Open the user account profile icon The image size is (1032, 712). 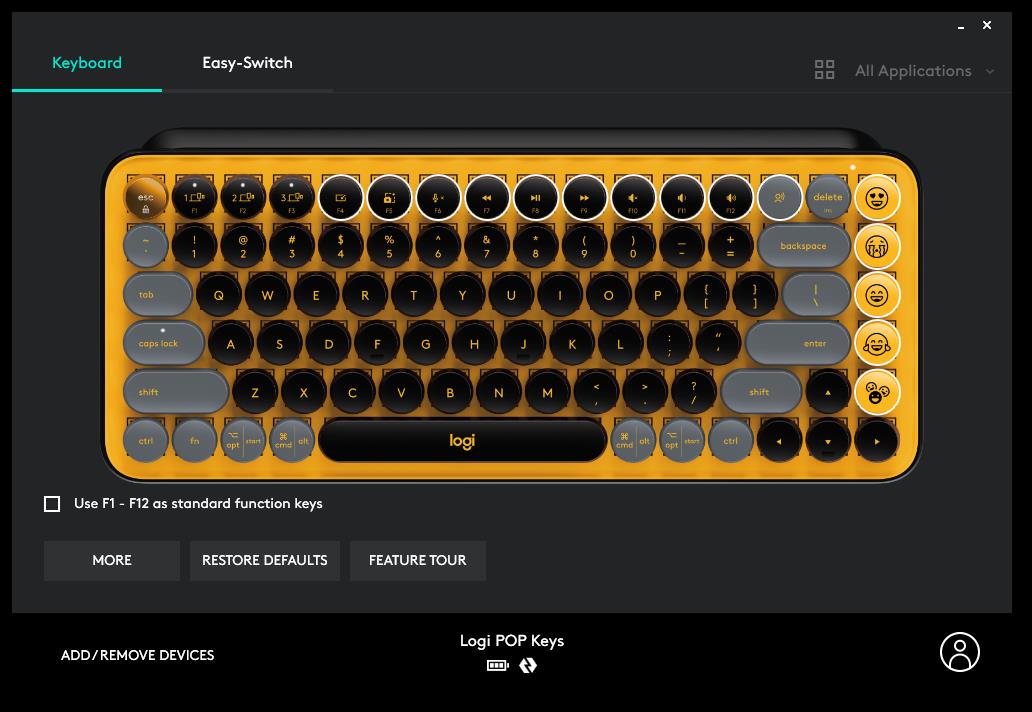point(960,652)
